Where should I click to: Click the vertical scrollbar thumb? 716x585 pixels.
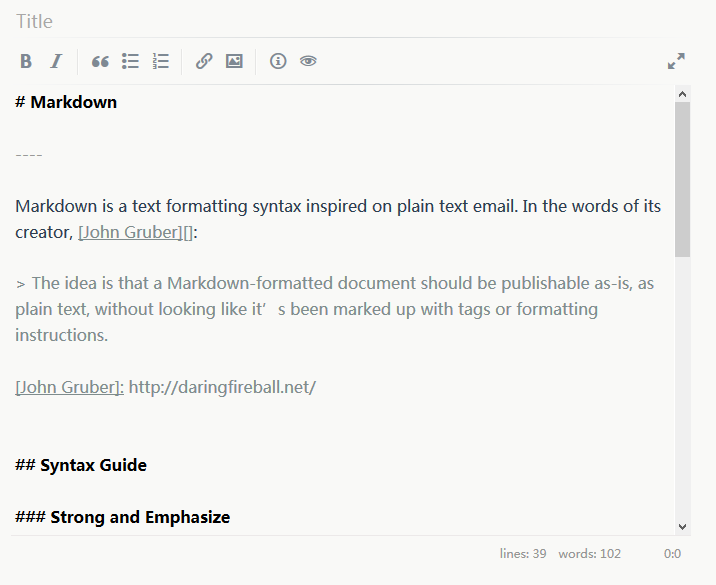point(683,180)
